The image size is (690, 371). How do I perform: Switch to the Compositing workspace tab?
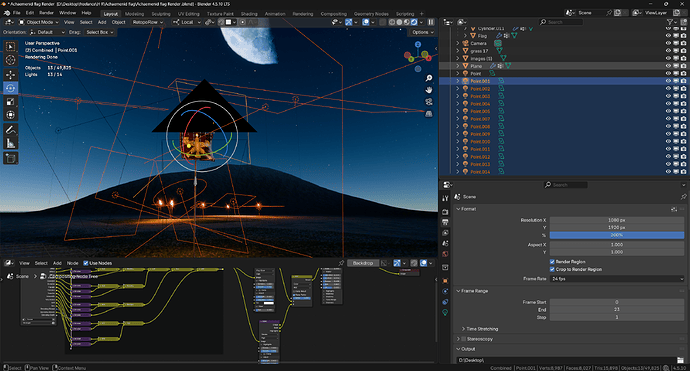pyautogui.click(x=334, y=14)
